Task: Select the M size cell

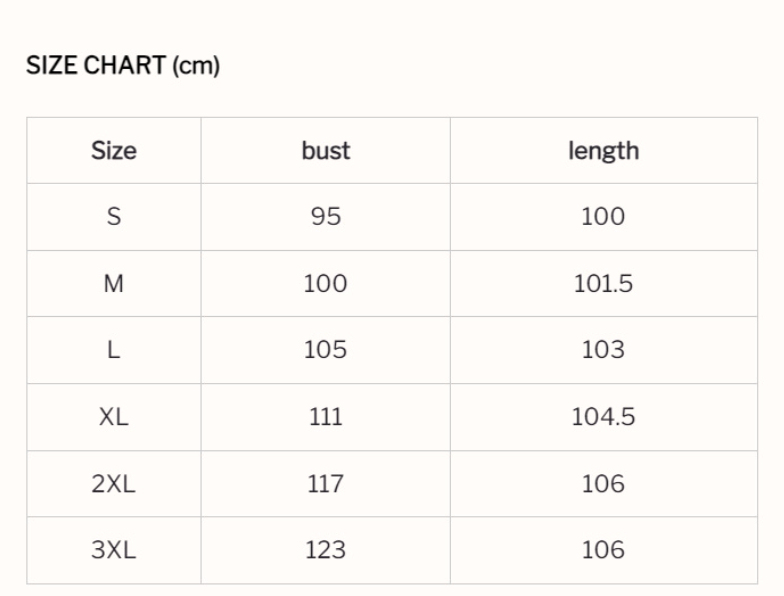Action: click(x=114, y=284)
